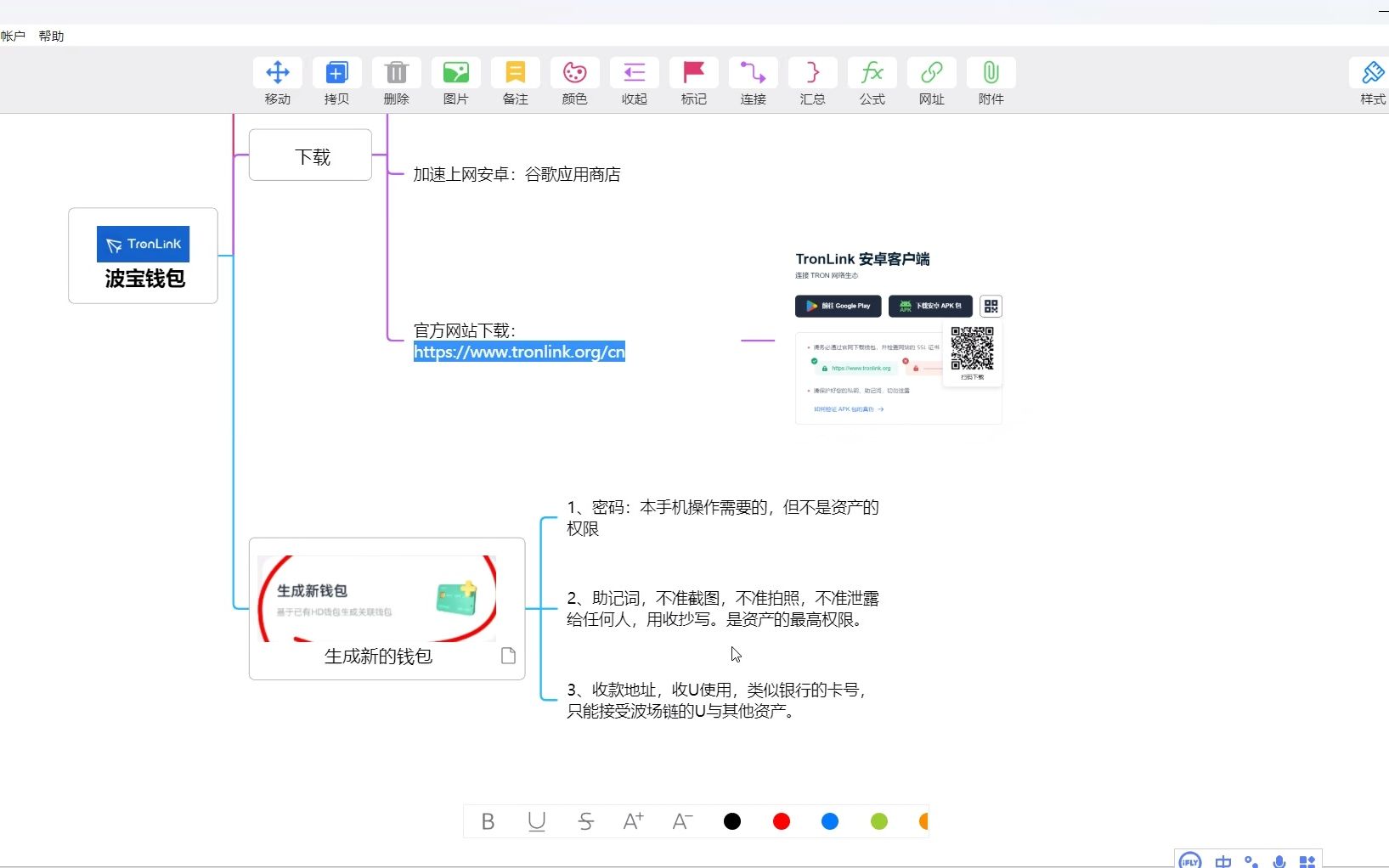Open the 颜色 (Color) palette icon

(x=575, y=73)
